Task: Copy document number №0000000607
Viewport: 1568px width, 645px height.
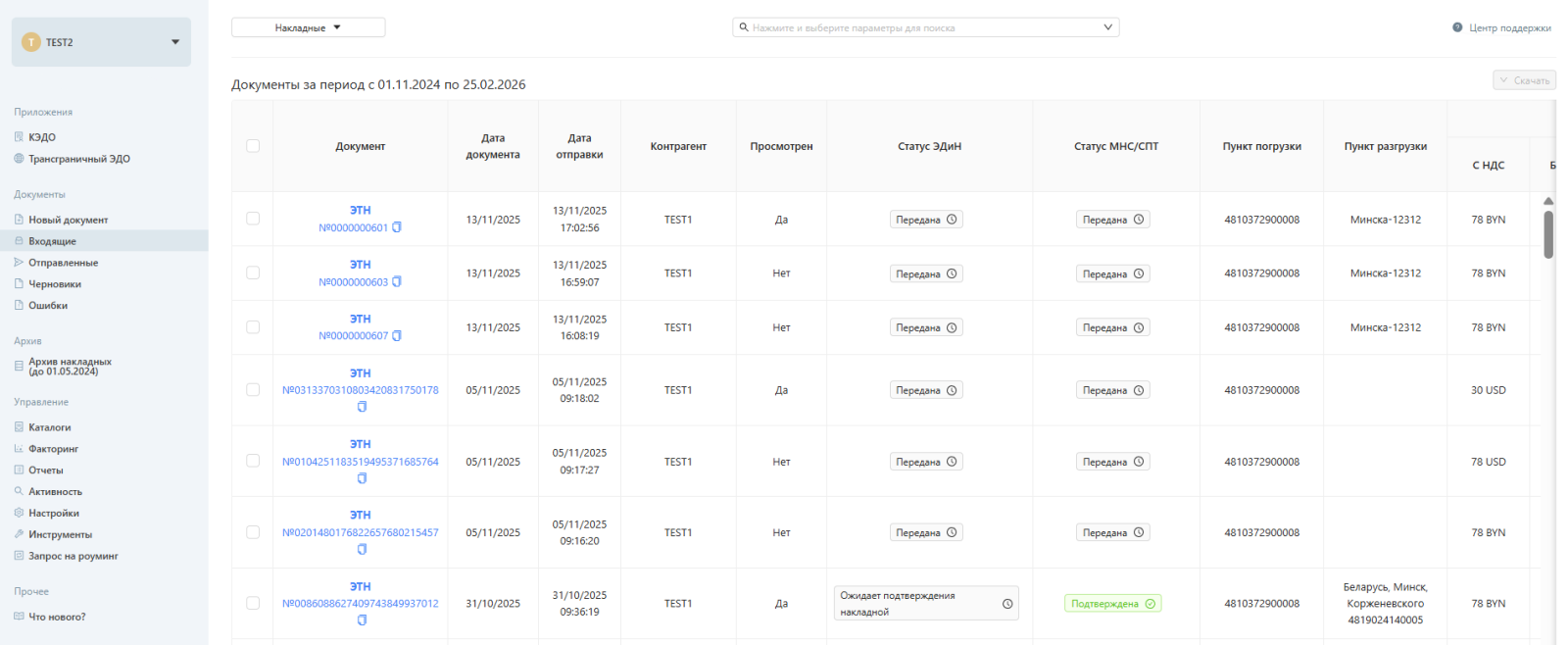Action: pos(397,336)
